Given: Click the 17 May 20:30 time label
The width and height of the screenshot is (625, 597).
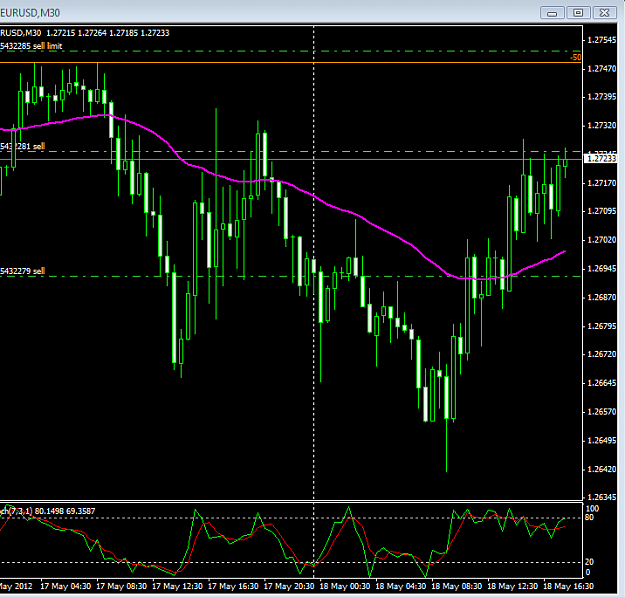Looking at the screenshot, I should 289,586.
